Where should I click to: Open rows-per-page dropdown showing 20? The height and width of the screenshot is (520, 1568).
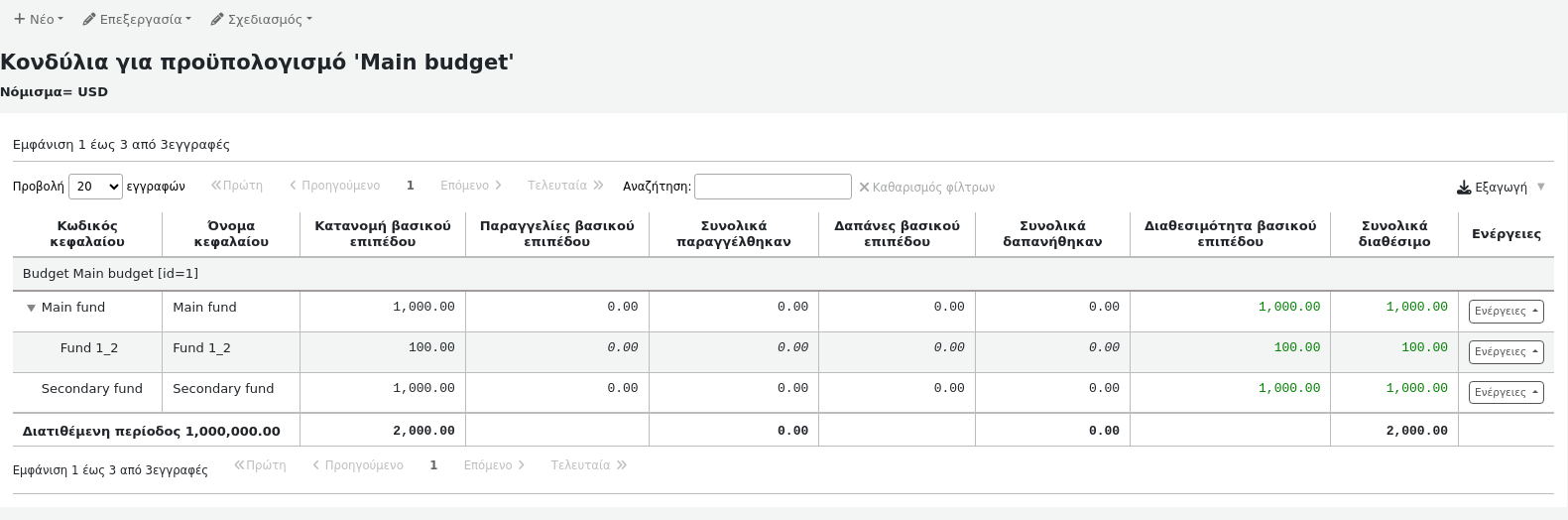point(95,187)
